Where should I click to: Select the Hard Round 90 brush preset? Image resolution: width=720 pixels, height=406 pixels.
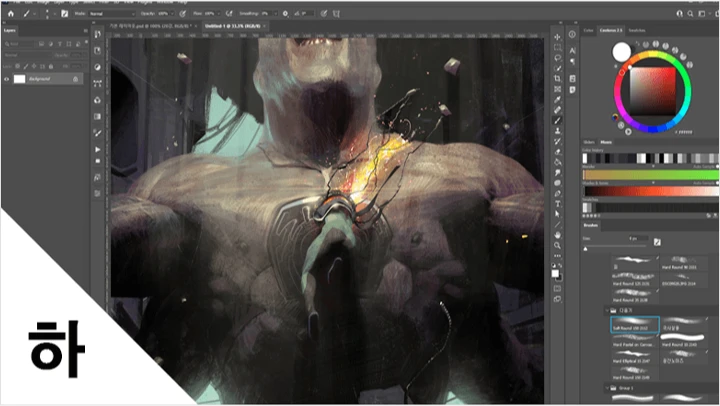click(x=682, y=263)
